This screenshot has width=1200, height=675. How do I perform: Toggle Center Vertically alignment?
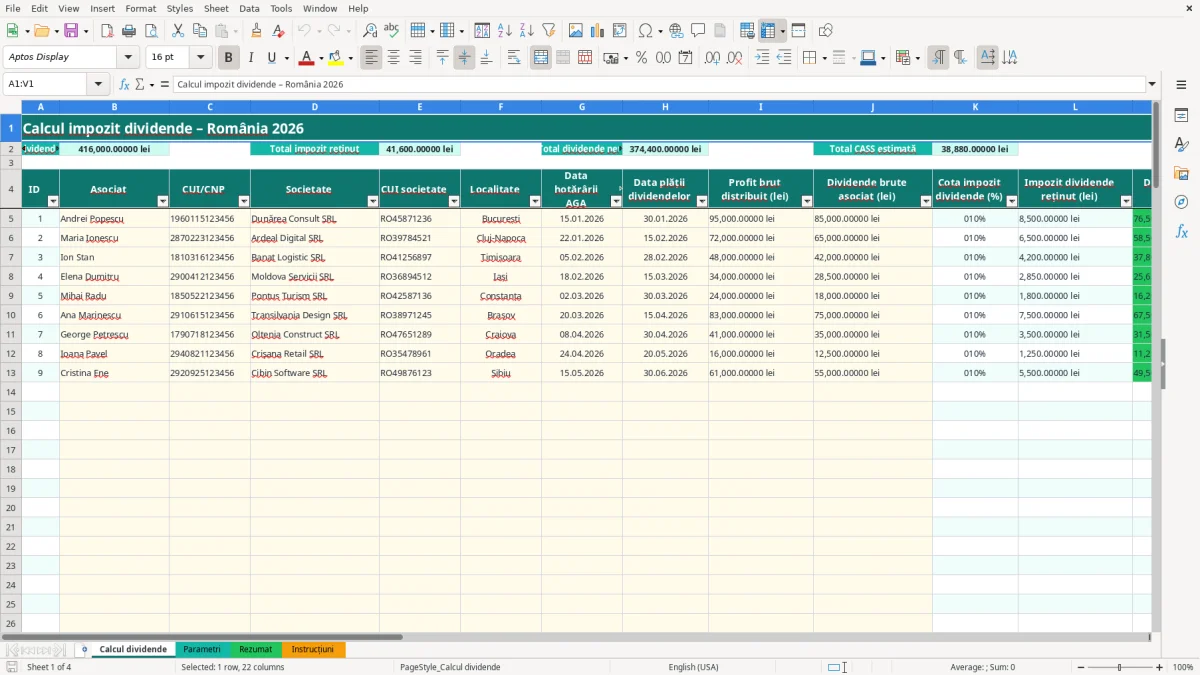(464, 58)
